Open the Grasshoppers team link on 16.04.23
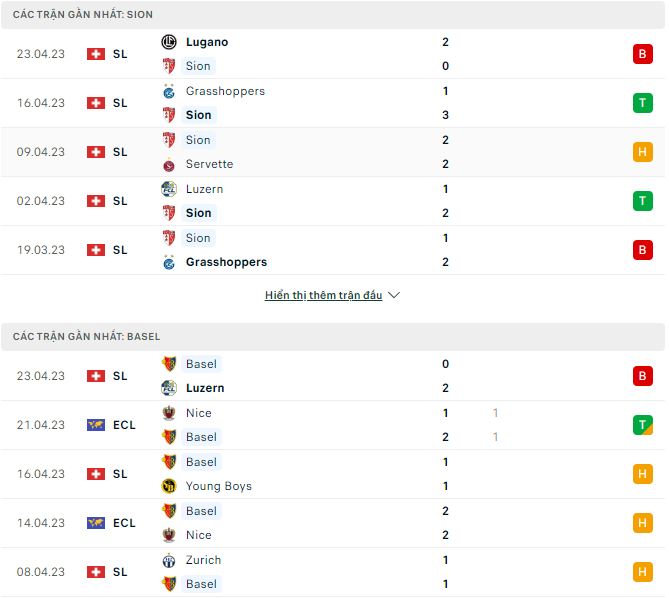Screen dimensions: 669x598 pyautogui.click(x=225, y=91)
